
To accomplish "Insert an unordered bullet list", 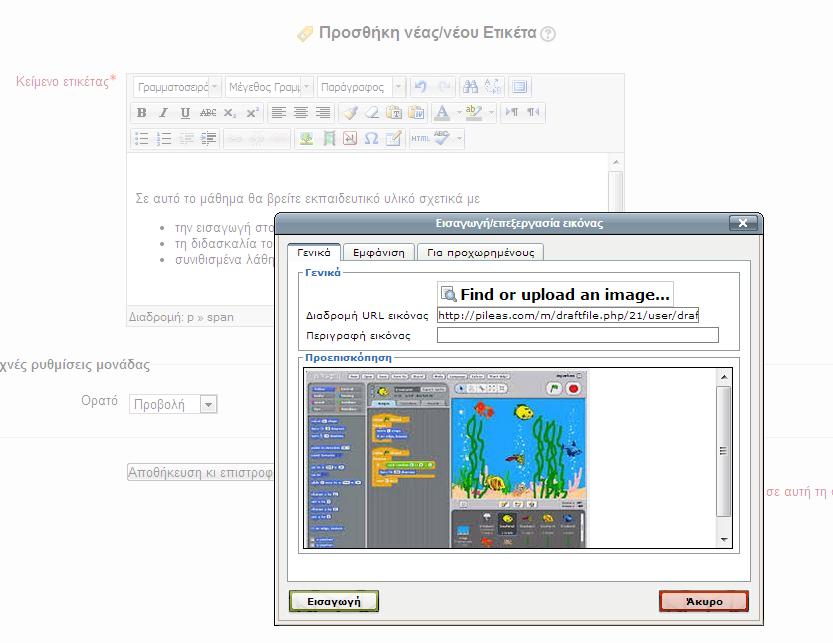I will (141, 139).
